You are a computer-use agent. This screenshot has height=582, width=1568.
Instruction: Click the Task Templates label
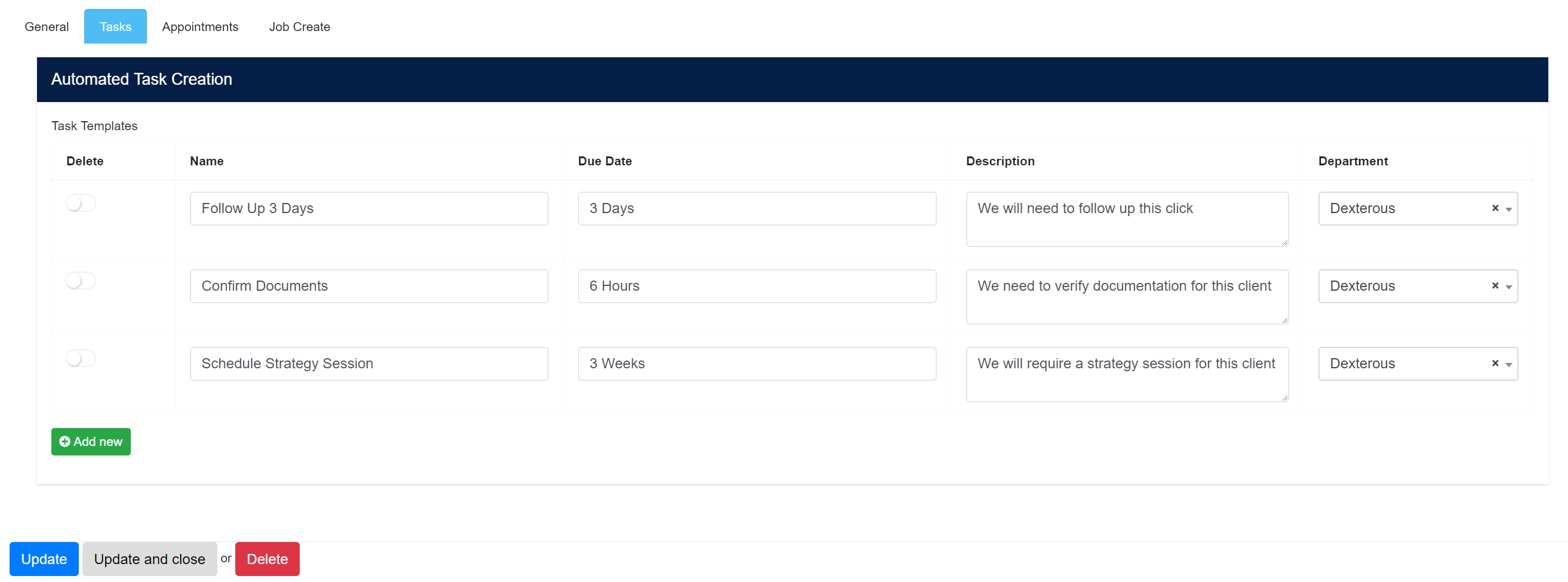click(94, 126)
